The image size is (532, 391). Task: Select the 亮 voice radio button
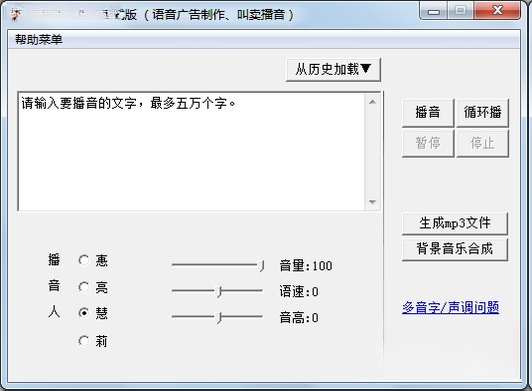pyautogui.click(x=83, y=287)
